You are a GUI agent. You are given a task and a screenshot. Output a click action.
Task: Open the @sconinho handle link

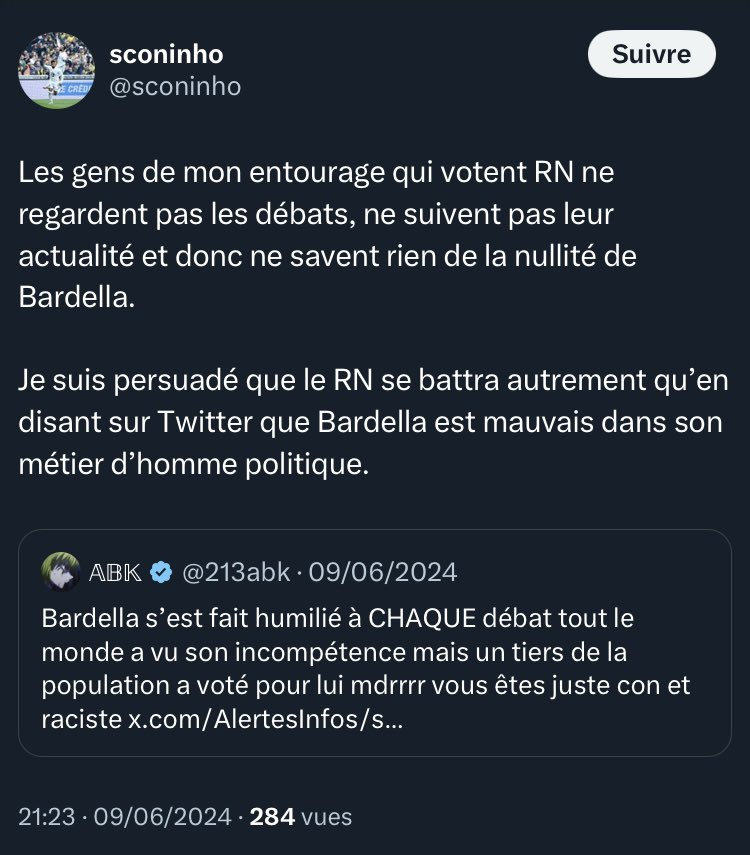coord(174,86)
